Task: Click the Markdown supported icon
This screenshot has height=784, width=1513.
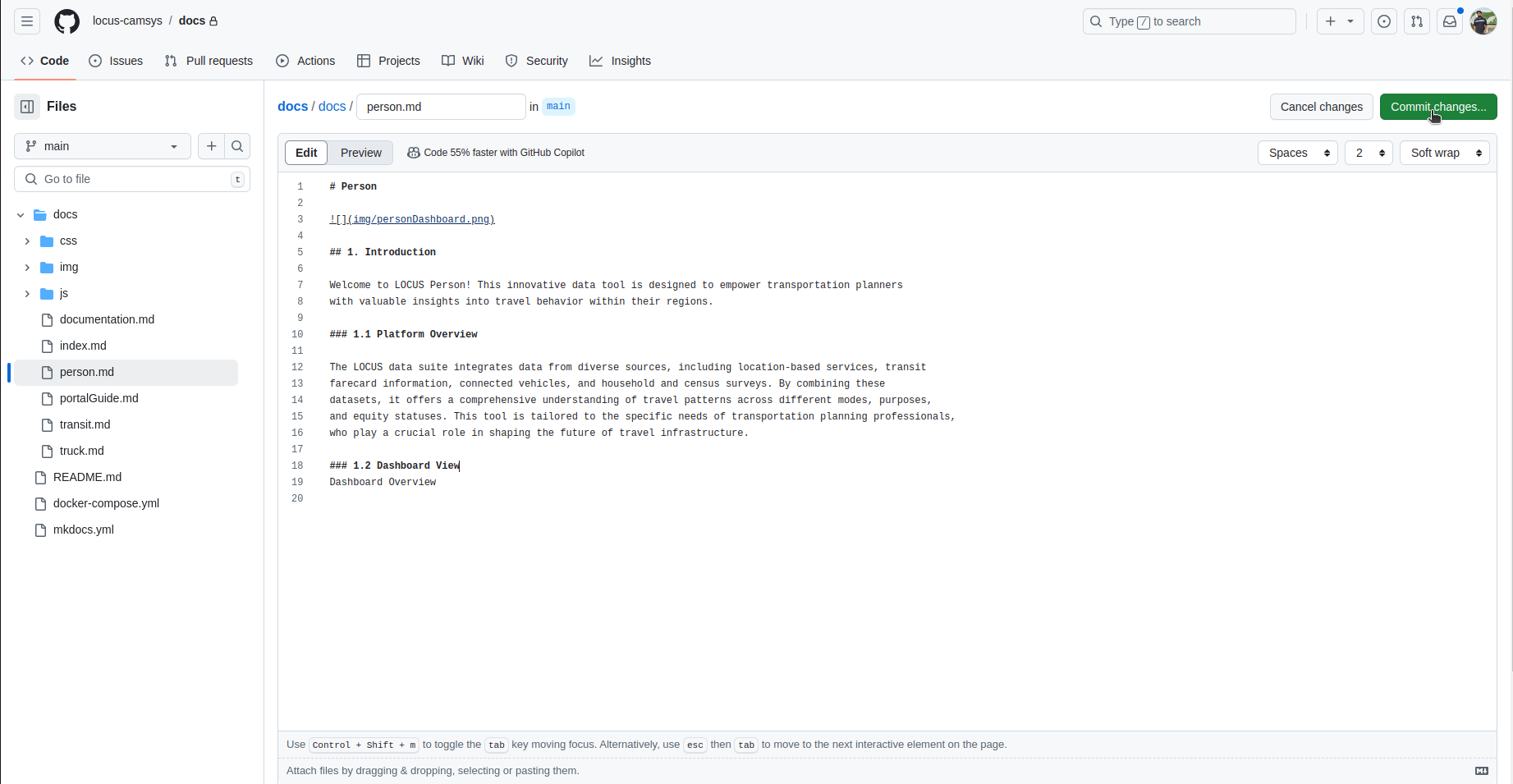Action: pyautogui.click(x=1481, y=771)
